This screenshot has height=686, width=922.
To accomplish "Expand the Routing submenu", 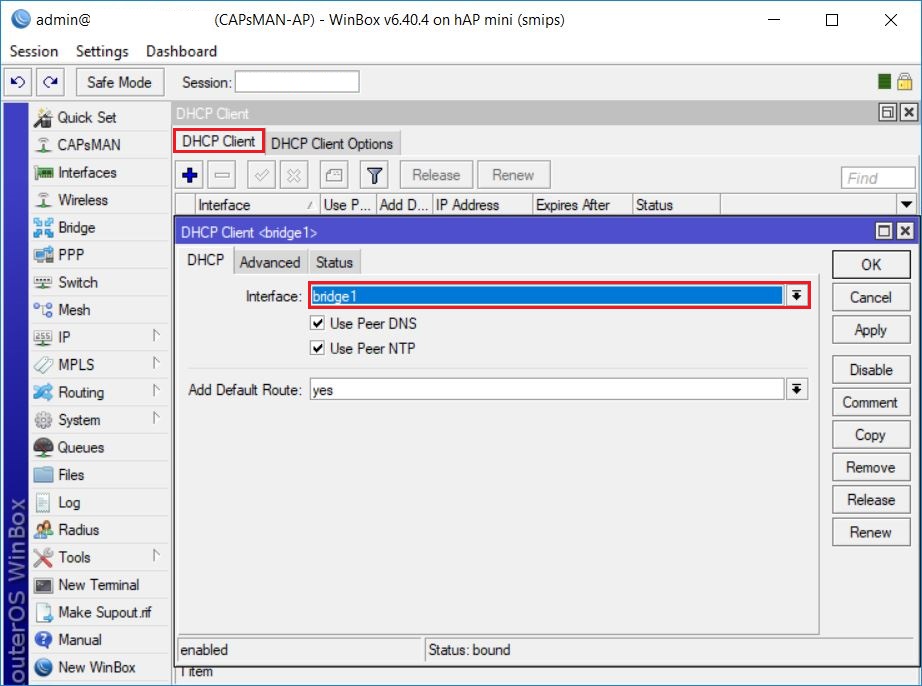I will click(156, 390).
